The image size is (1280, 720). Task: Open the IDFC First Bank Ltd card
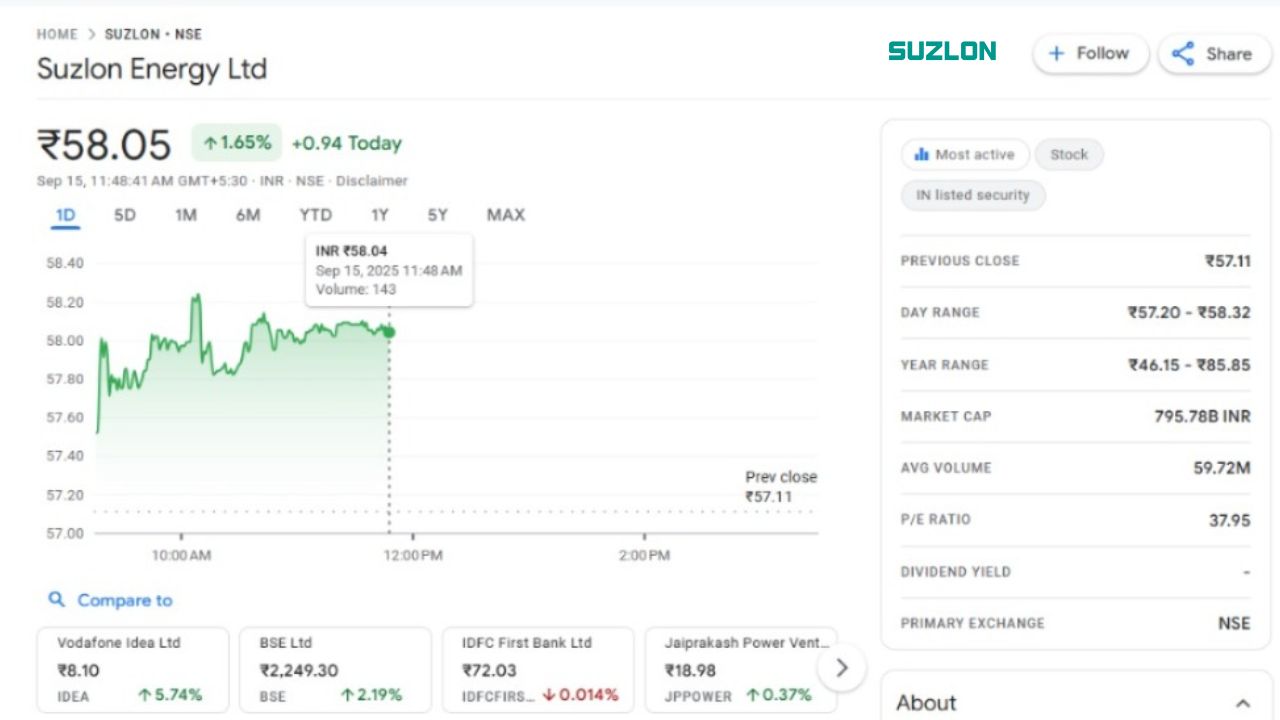point(538,669)
